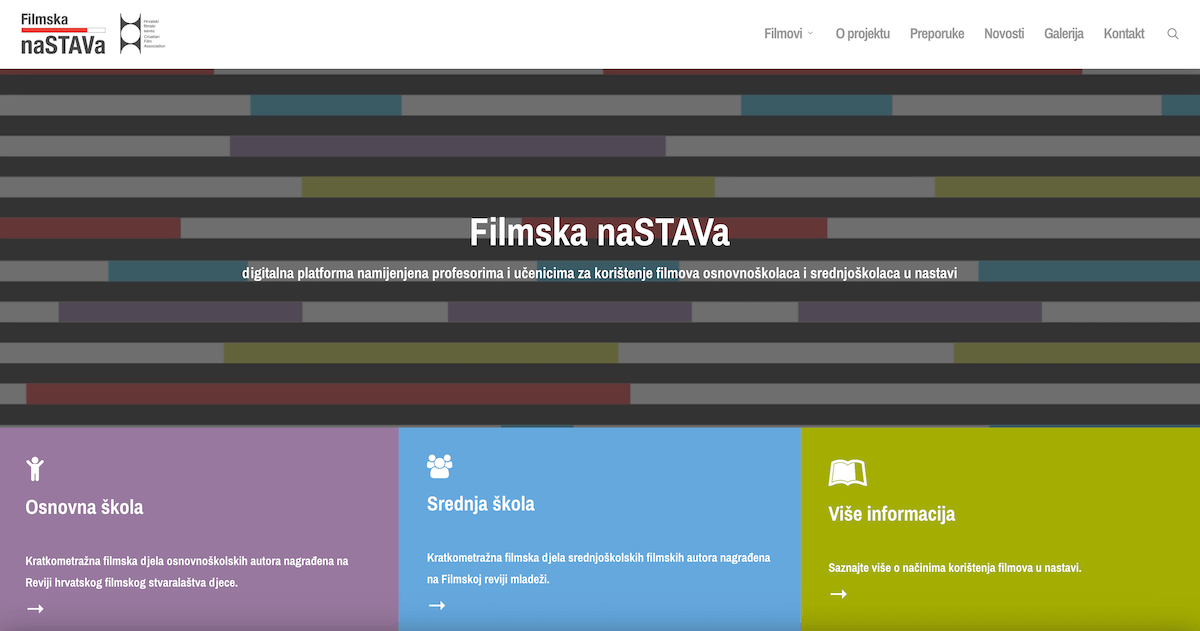
Task: Go to the Preporuke menu item
Action: (937, 34)
